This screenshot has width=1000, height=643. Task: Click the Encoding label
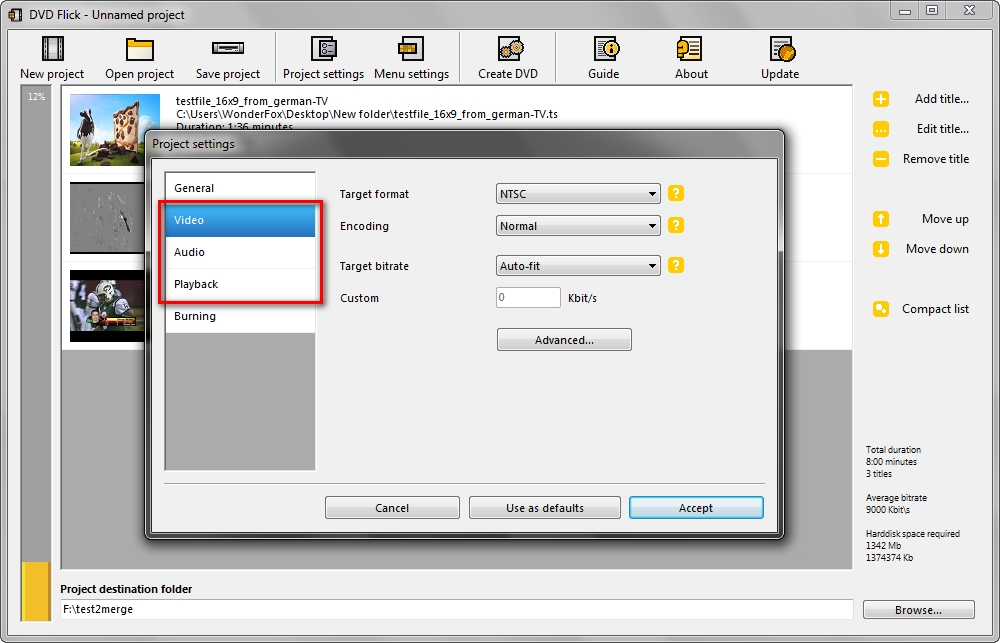(x=364, y=226)
